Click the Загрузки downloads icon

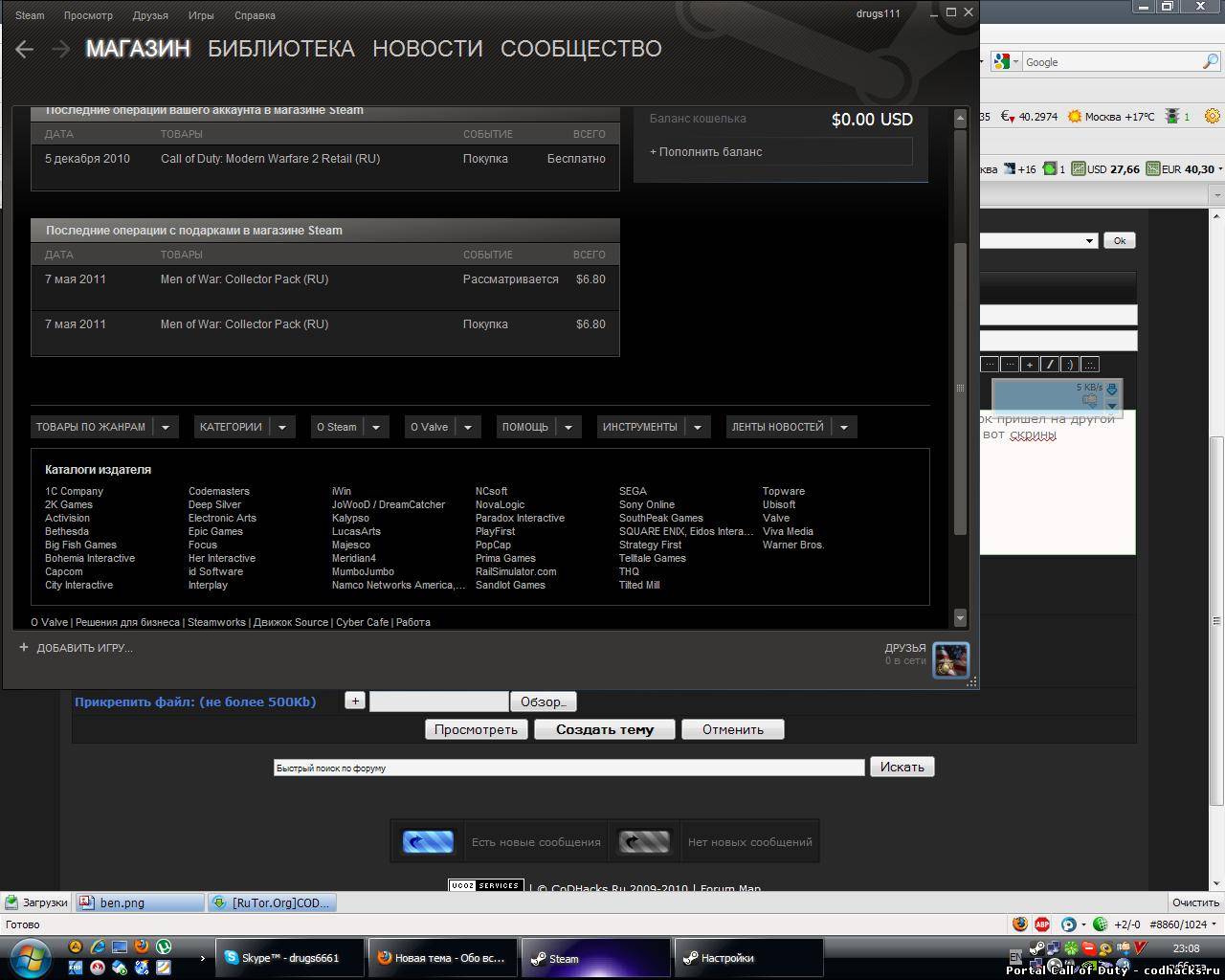12,902
